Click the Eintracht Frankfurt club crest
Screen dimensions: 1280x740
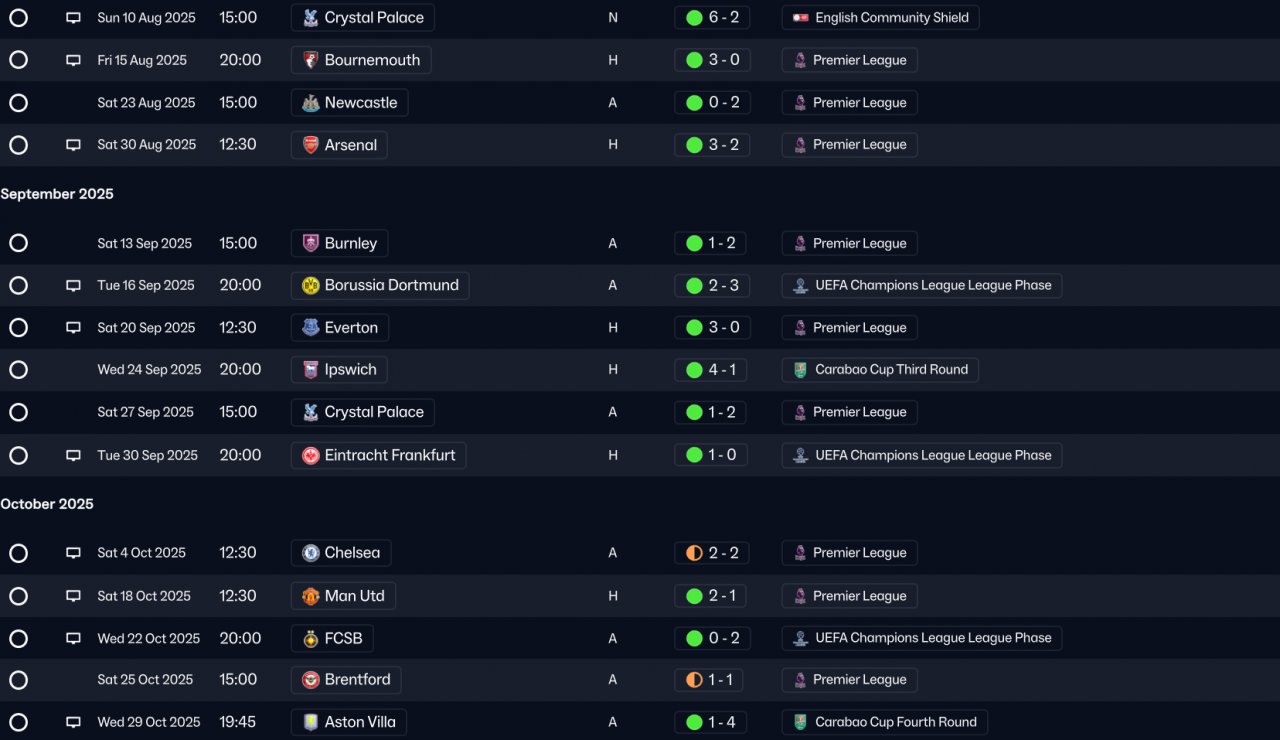311,456
